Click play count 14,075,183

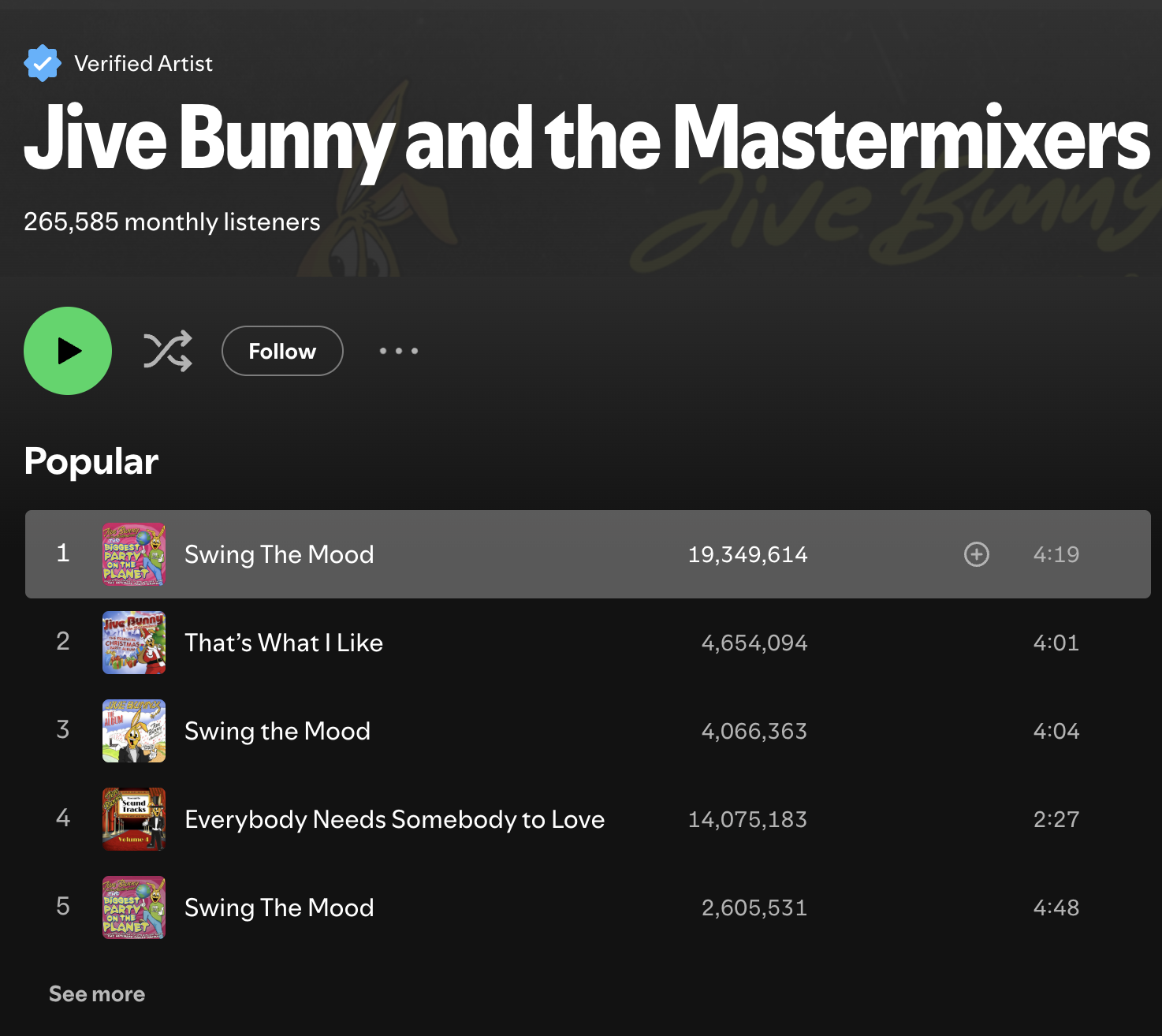click(747, 819)
